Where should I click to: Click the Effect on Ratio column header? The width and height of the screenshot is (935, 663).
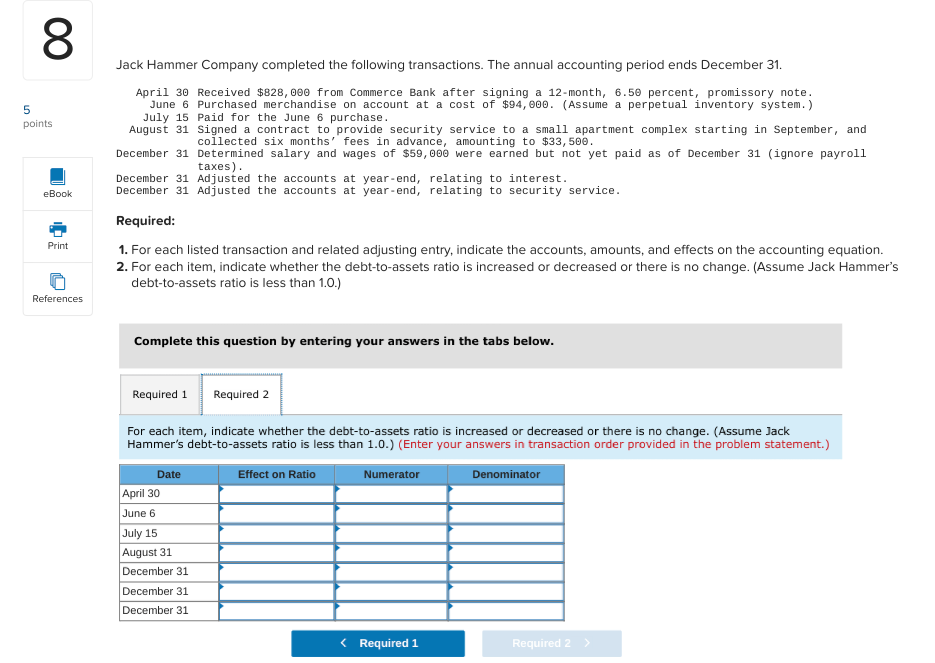[x=277, y=475]
